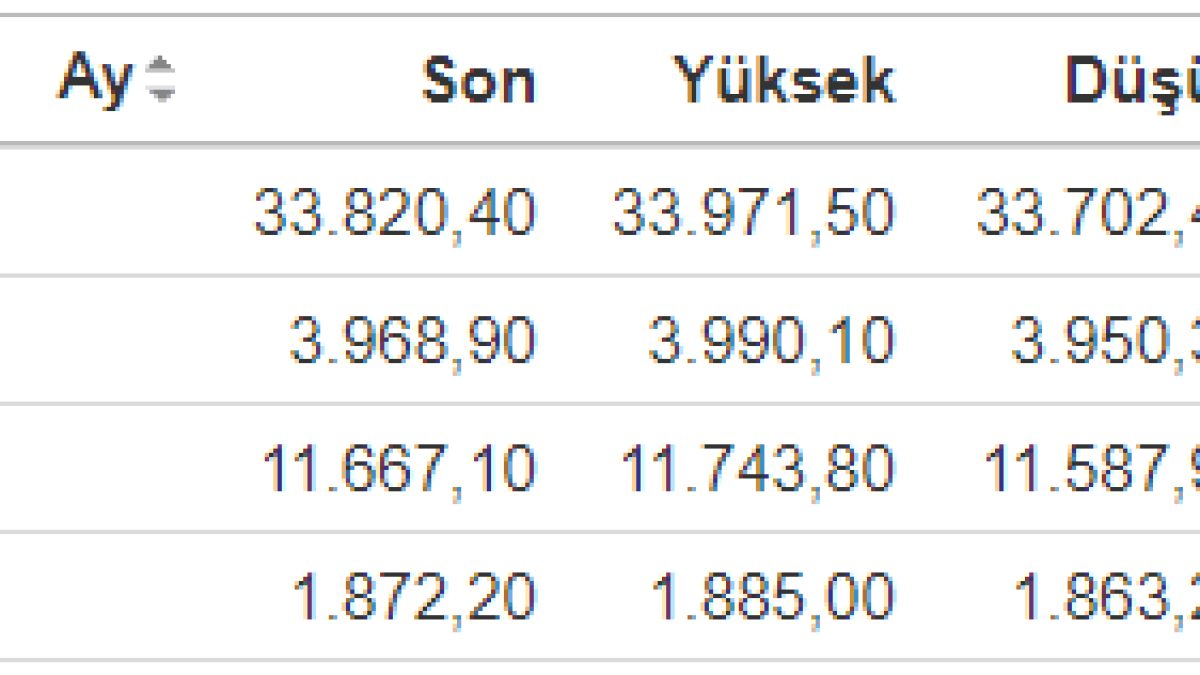Image resolution: width=1200 pixels, height=675 pixels.
Task: Select the cell starting with 33.702
Action: (x=1088, y=212)
